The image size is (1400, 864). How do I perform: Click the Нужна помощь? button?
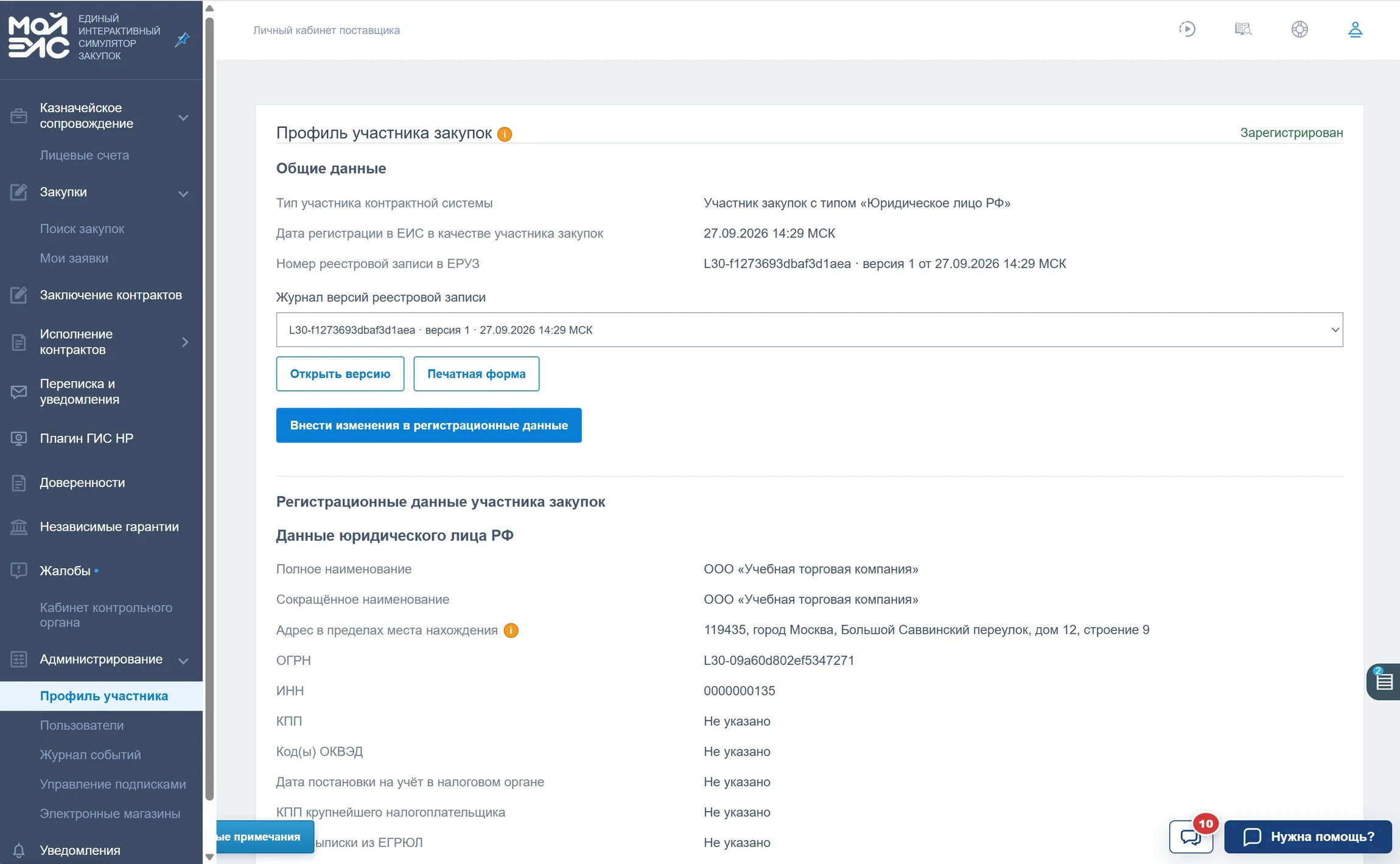1307,837
